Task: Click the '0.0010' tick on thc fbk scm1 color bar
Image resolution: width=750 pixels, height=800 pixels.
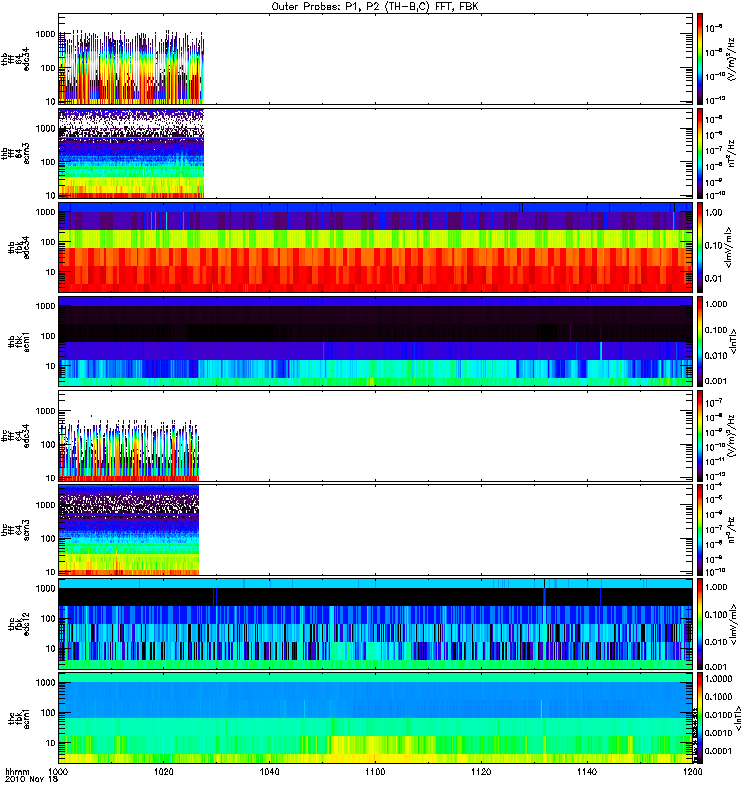Action: (718, 733)
